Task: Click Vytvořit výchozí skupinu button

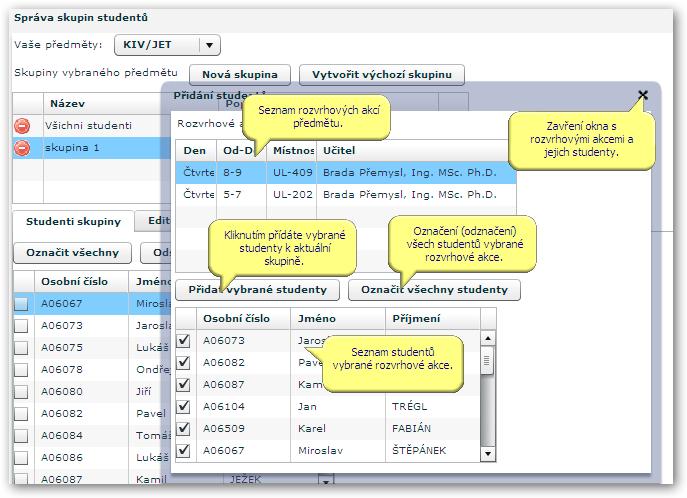Action: [x=382, y=74]
